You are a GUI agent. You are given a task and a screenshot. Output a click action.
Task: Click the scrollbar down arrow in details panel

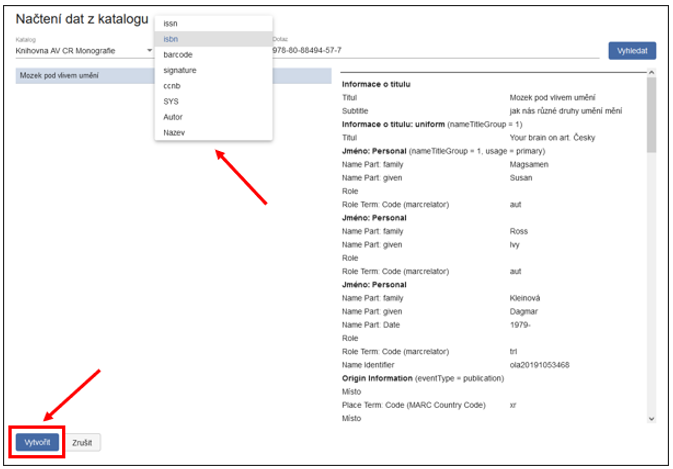(x=652, y=420)
